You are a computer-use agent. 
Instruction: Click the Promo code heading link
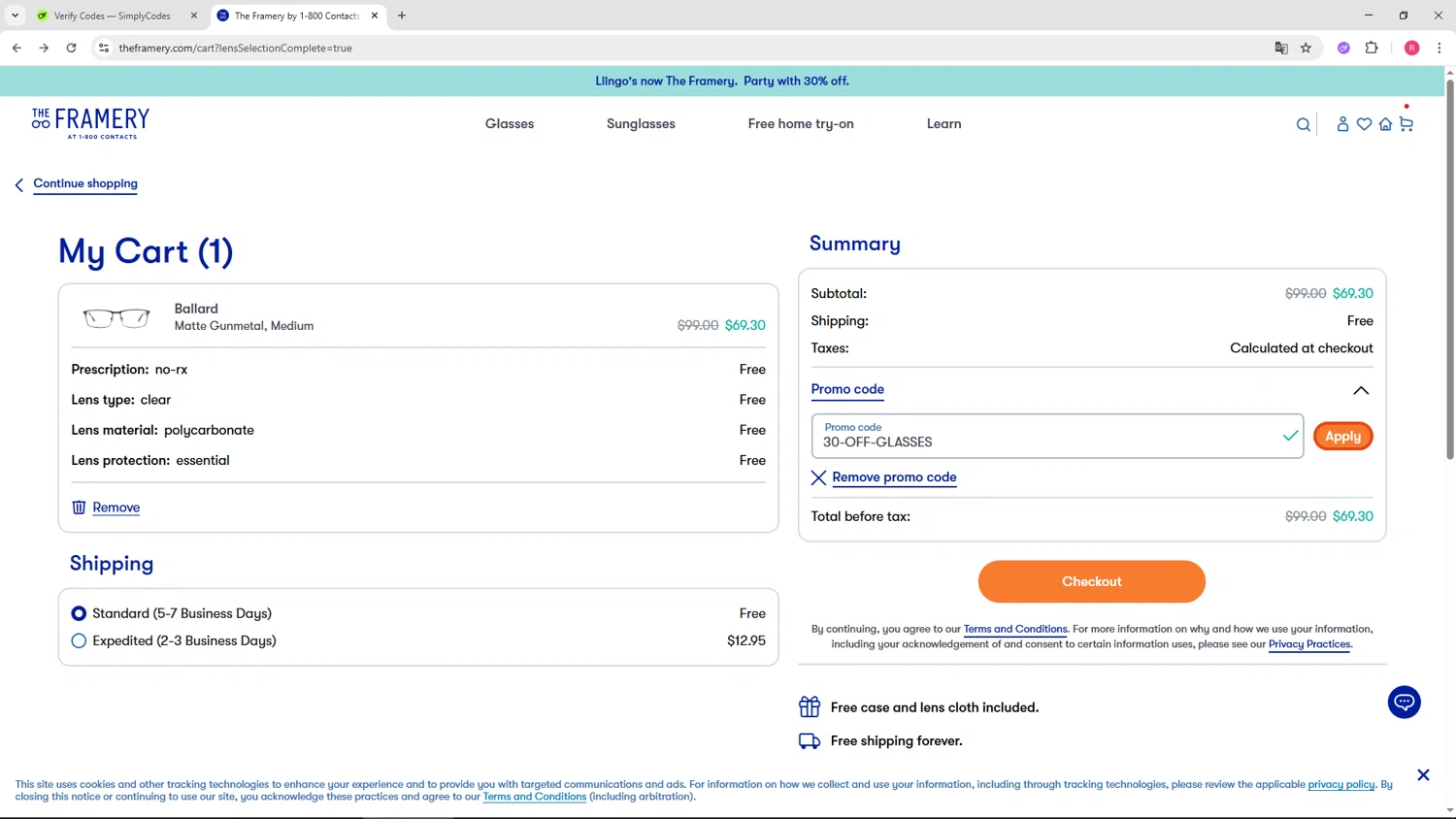(x=847, y=389)
